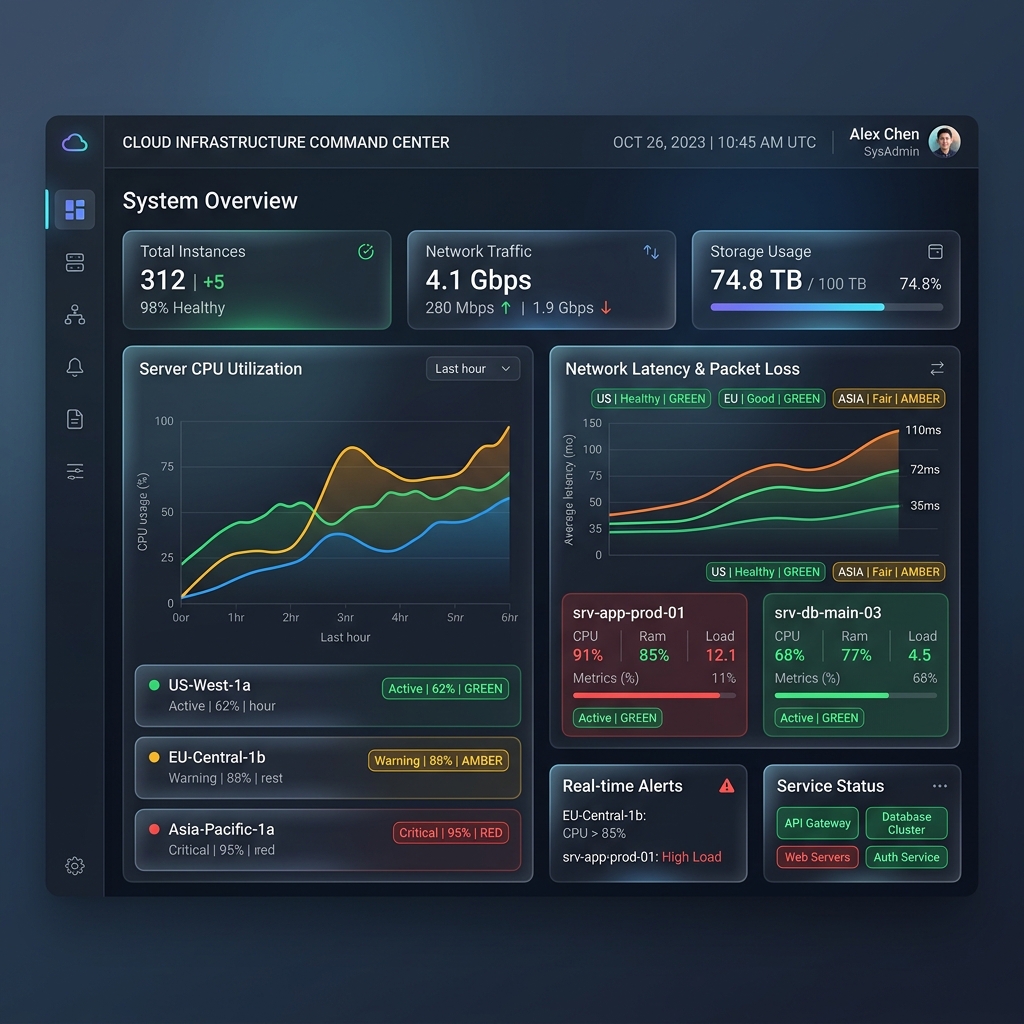Select the Auth Service button
The height and width of the screenshot is (1024, 1024).
tap(906, 857)
